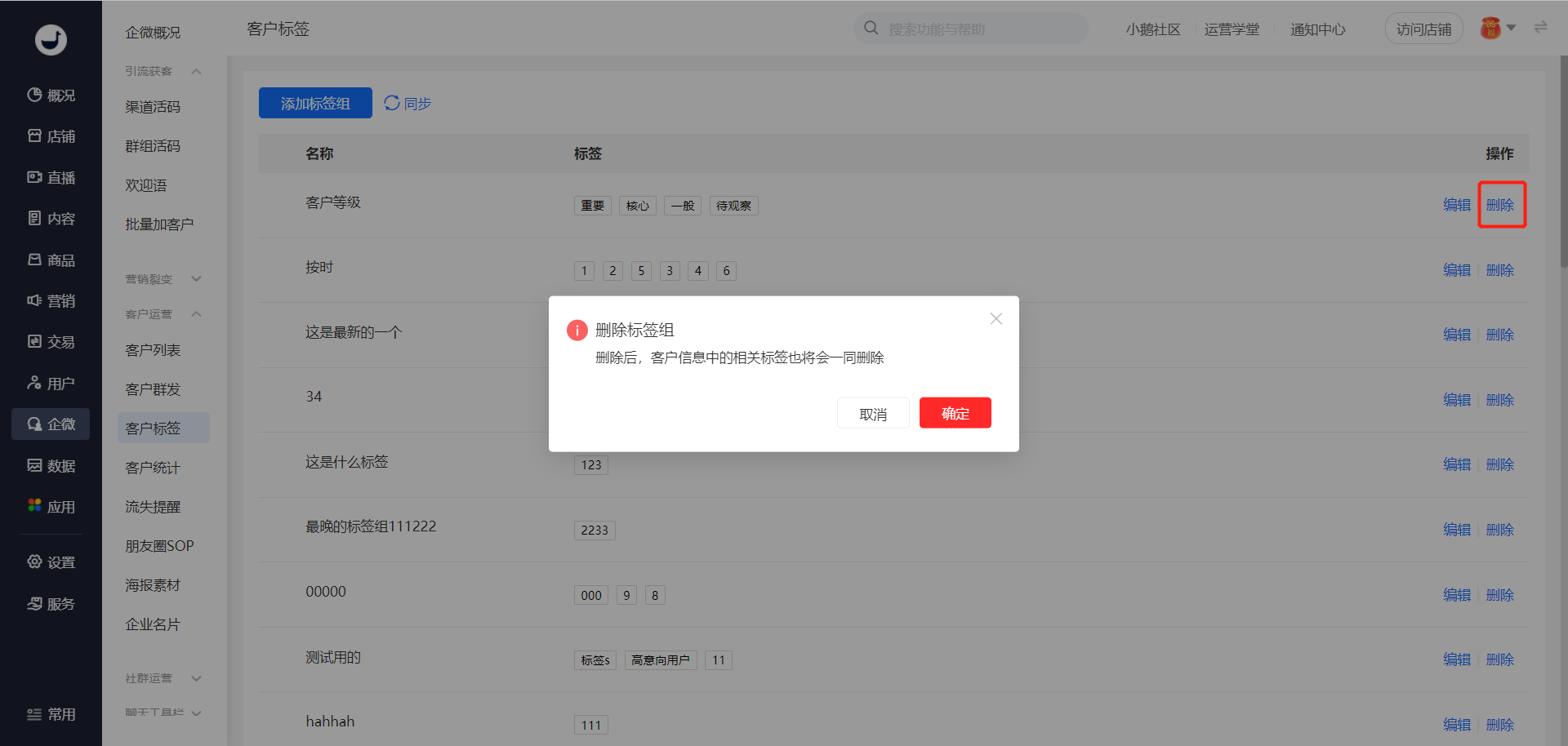Open the 交易 transactions section
The width and height of the screenshot is (1568, 746).
[51, 342]
